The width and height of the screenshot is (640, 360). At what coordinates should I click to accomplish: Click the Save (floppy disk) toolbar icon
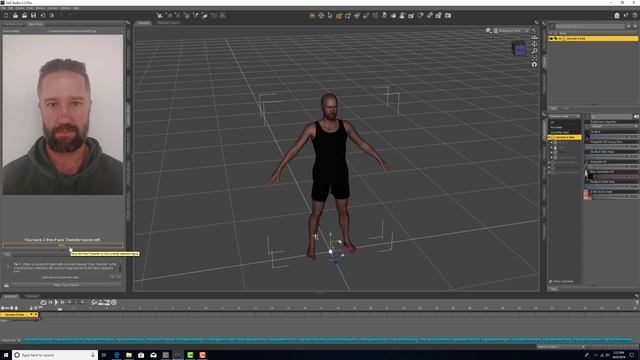pos(33,16)
